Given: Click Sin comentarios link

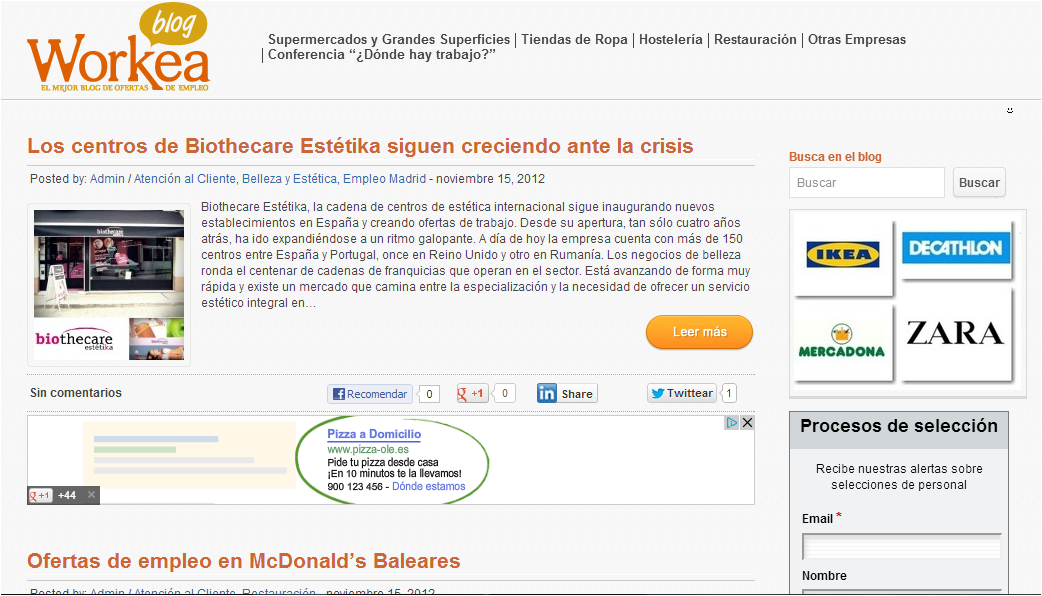Looking at the screenshot, I should (x=76, y=393).
